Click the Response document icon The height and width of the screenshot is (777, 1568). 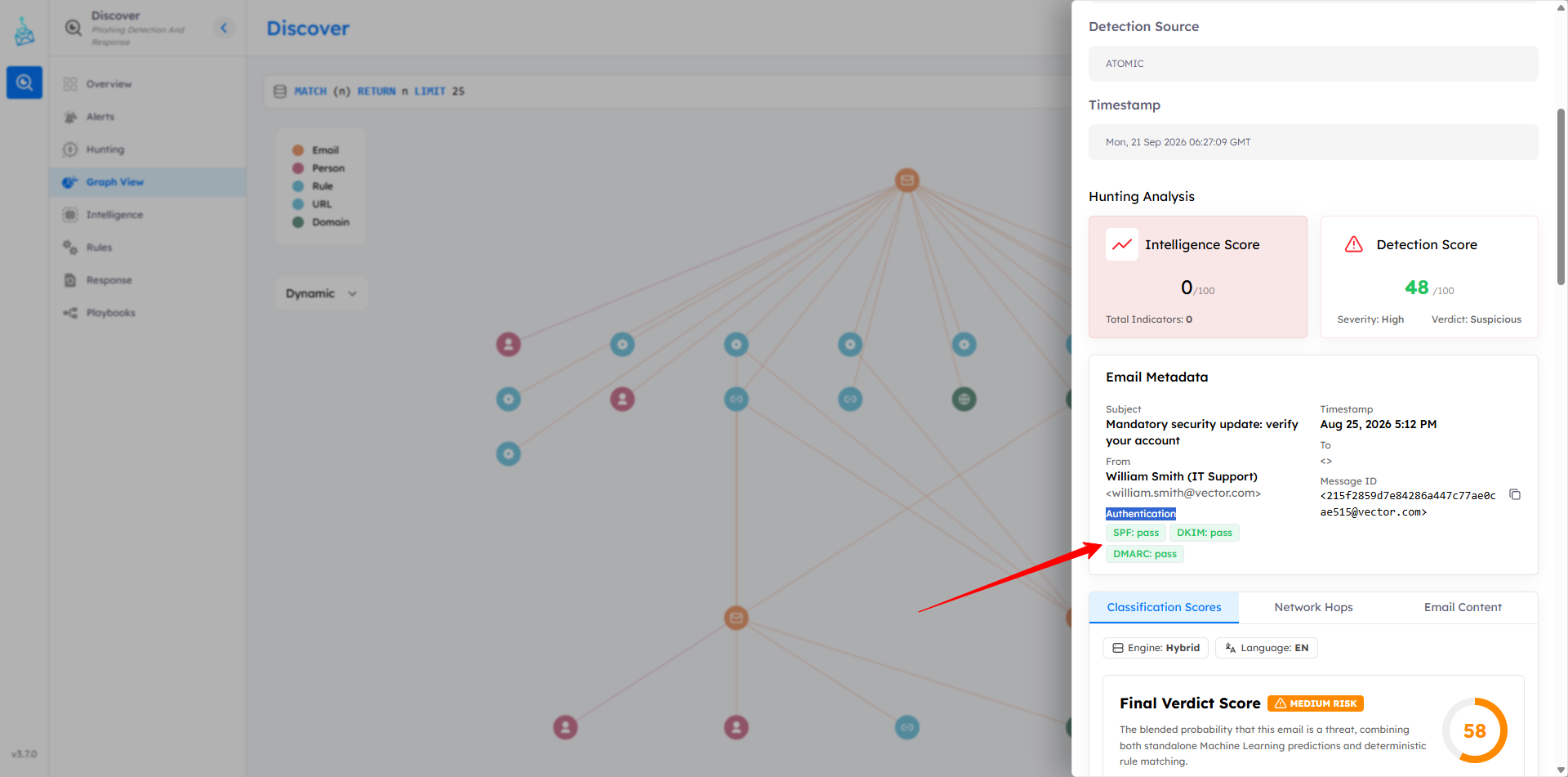(x=70, y=280)
